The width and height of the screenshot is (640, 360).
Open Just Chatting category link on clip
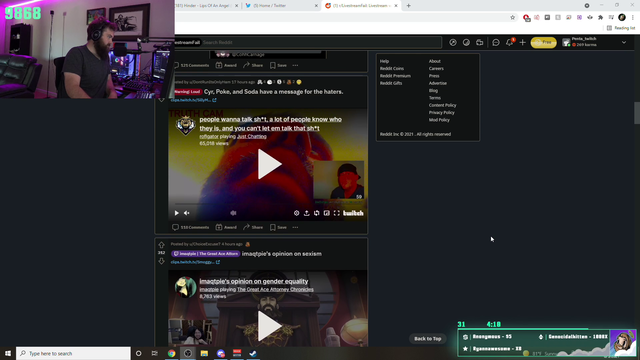pyautogui.click(x=252, y=136)
